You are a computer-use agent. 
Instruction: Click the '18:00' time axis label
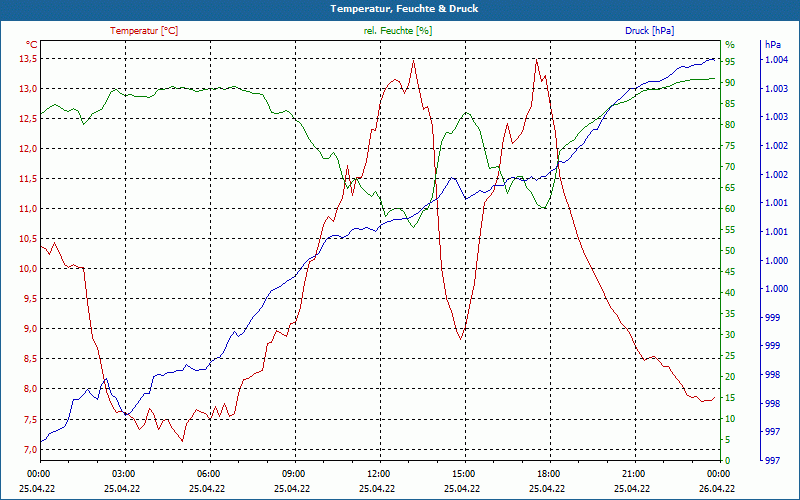547,474
